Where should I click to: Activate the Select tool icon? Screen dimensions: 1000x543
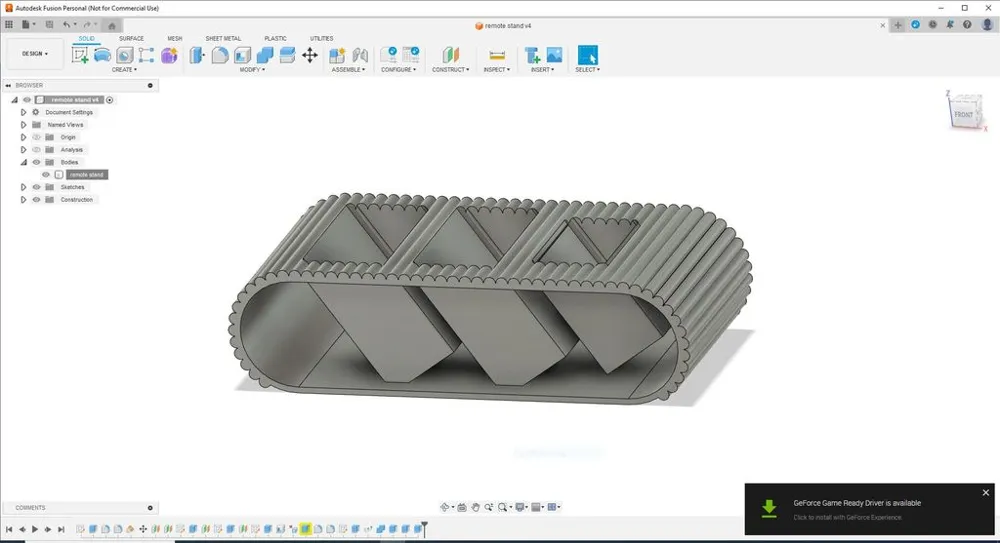pos(587,55)
